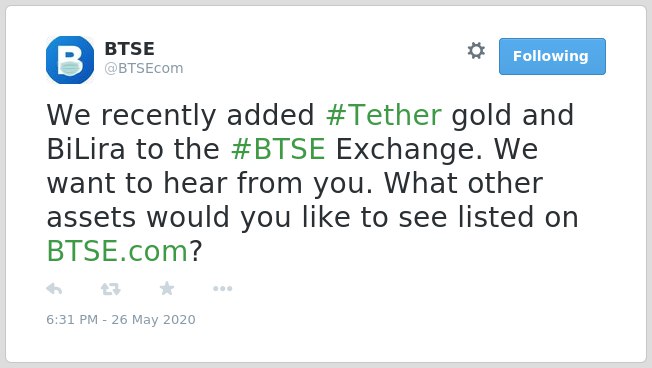Viewport: 652px width, 368px height.
Task: Favorite the tweet with the star icon
Action: tap(167, 288)
